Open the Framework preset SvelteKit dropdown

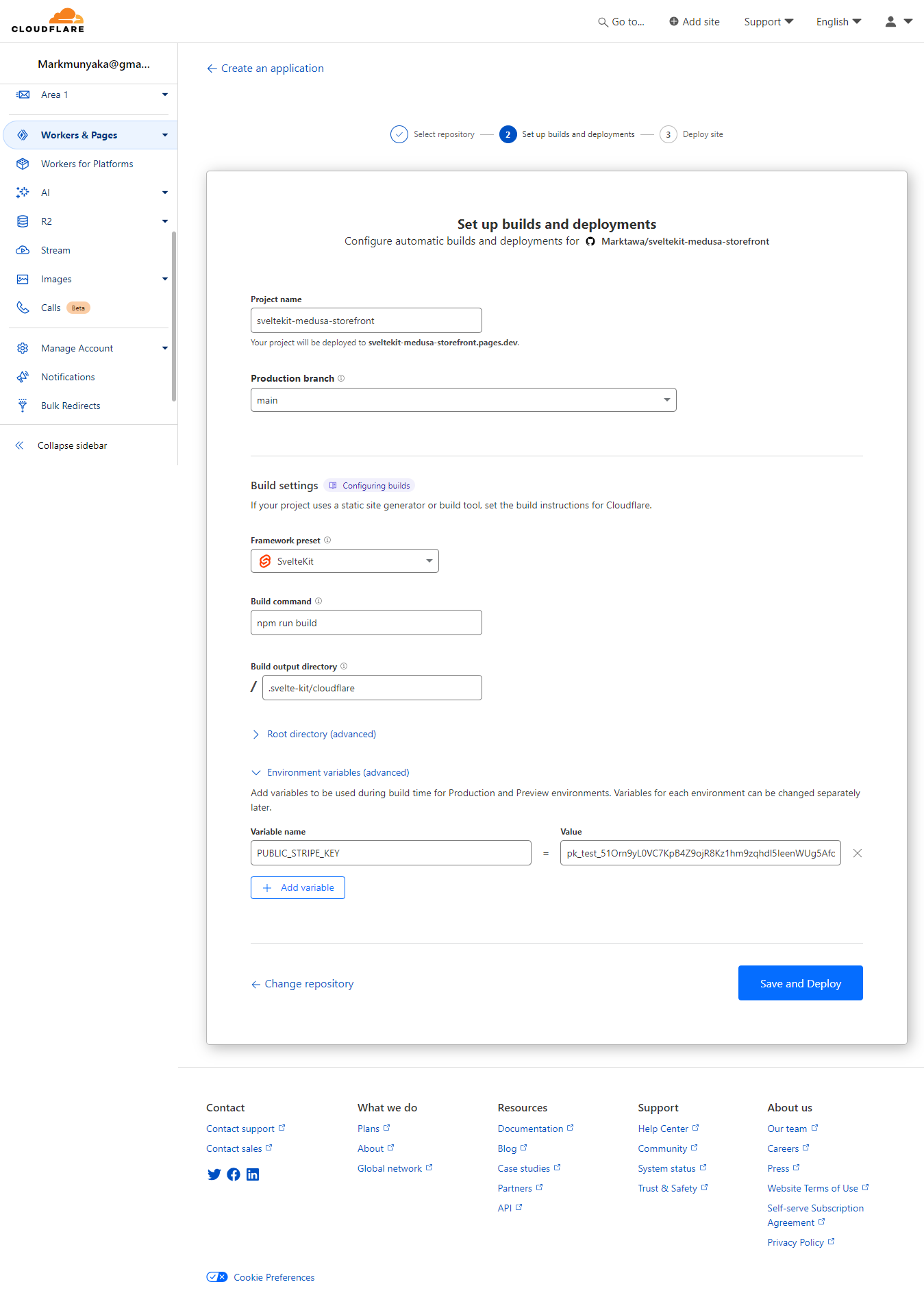tap(345, 561)
